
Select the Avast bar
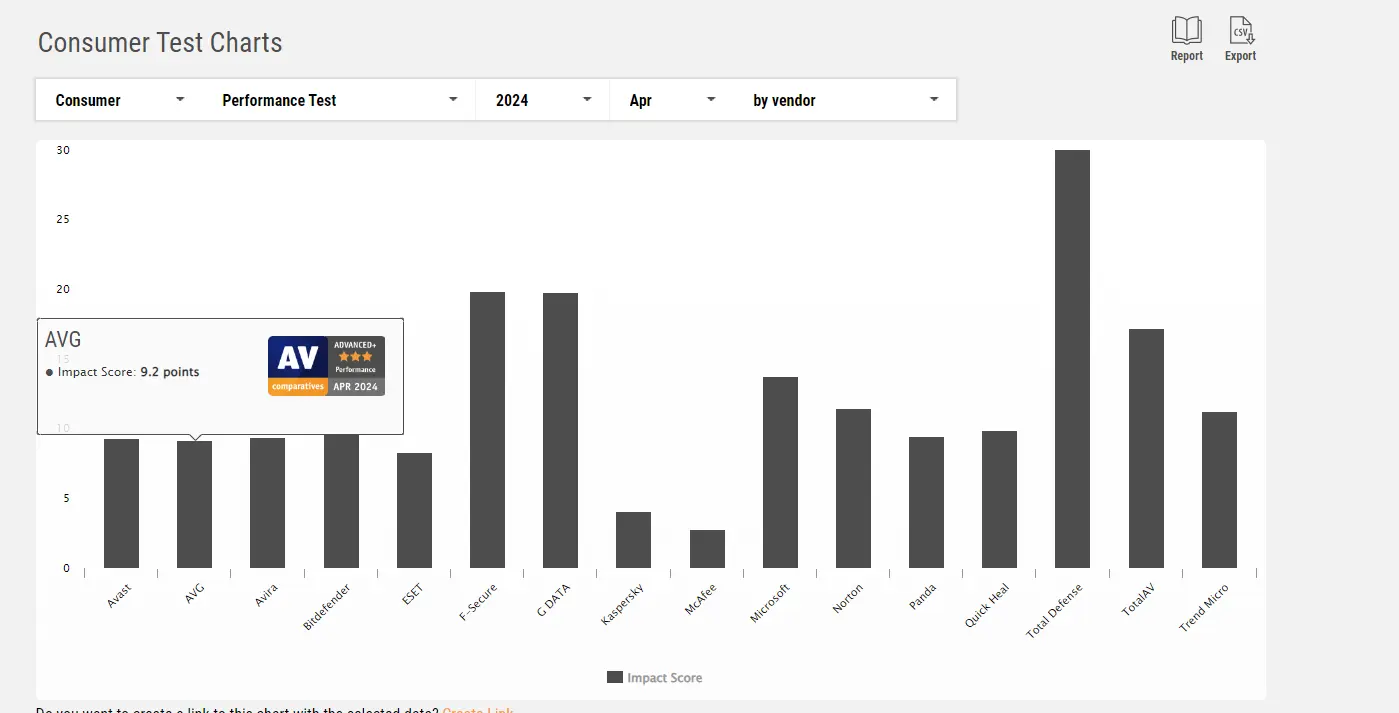(121, 504)
